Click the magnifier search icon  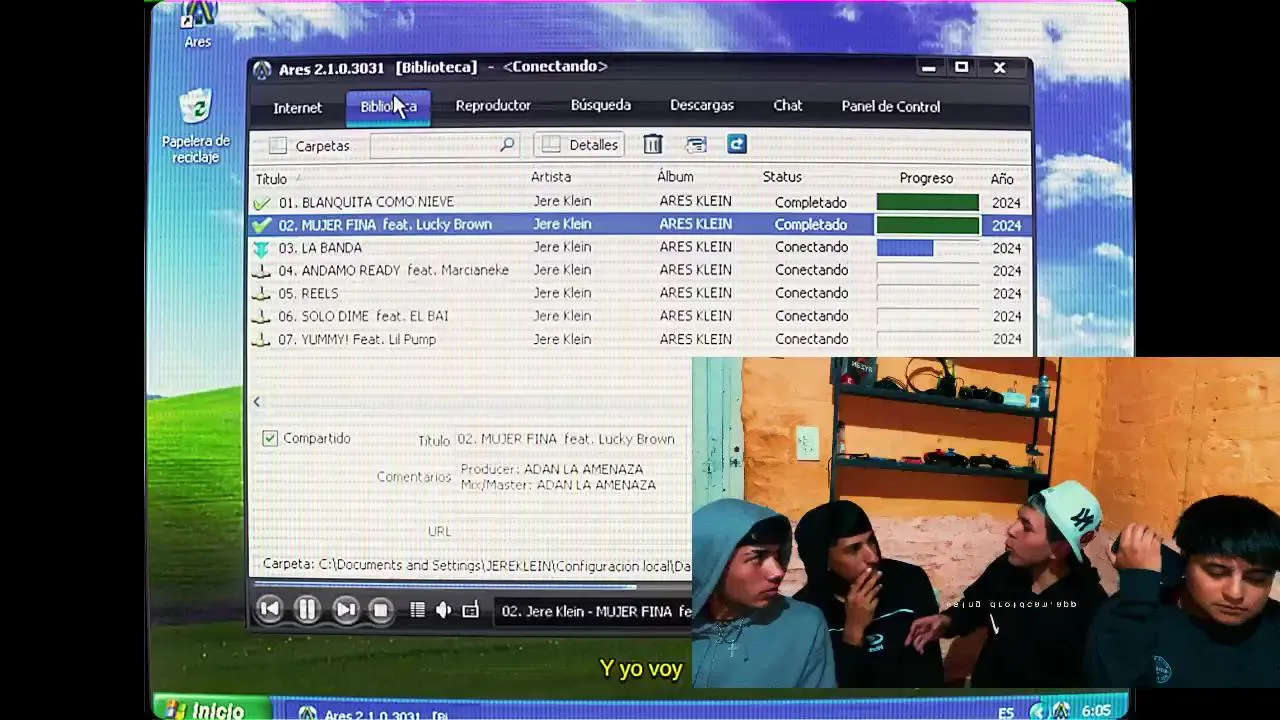[507, 145]
